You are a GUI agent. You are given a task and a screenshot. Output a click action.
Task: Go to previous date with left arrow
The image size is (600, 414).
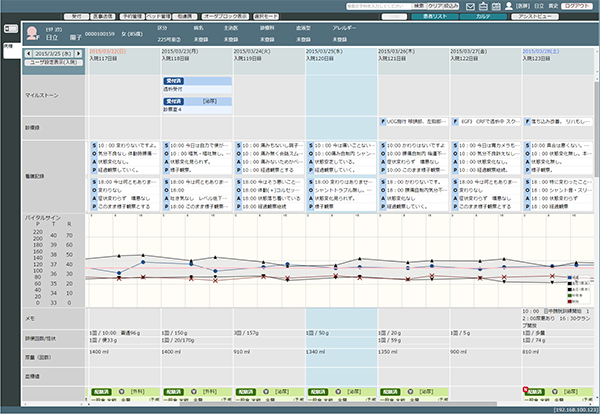pyautogui.click(x=27, y=51)
